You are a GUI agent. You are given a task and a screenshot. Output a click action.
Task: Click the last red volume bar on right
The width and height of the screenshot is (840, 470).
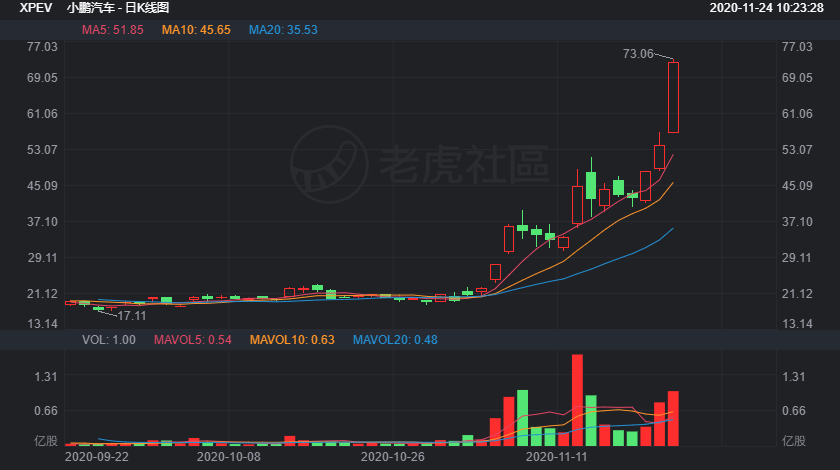tap(673, 419)
